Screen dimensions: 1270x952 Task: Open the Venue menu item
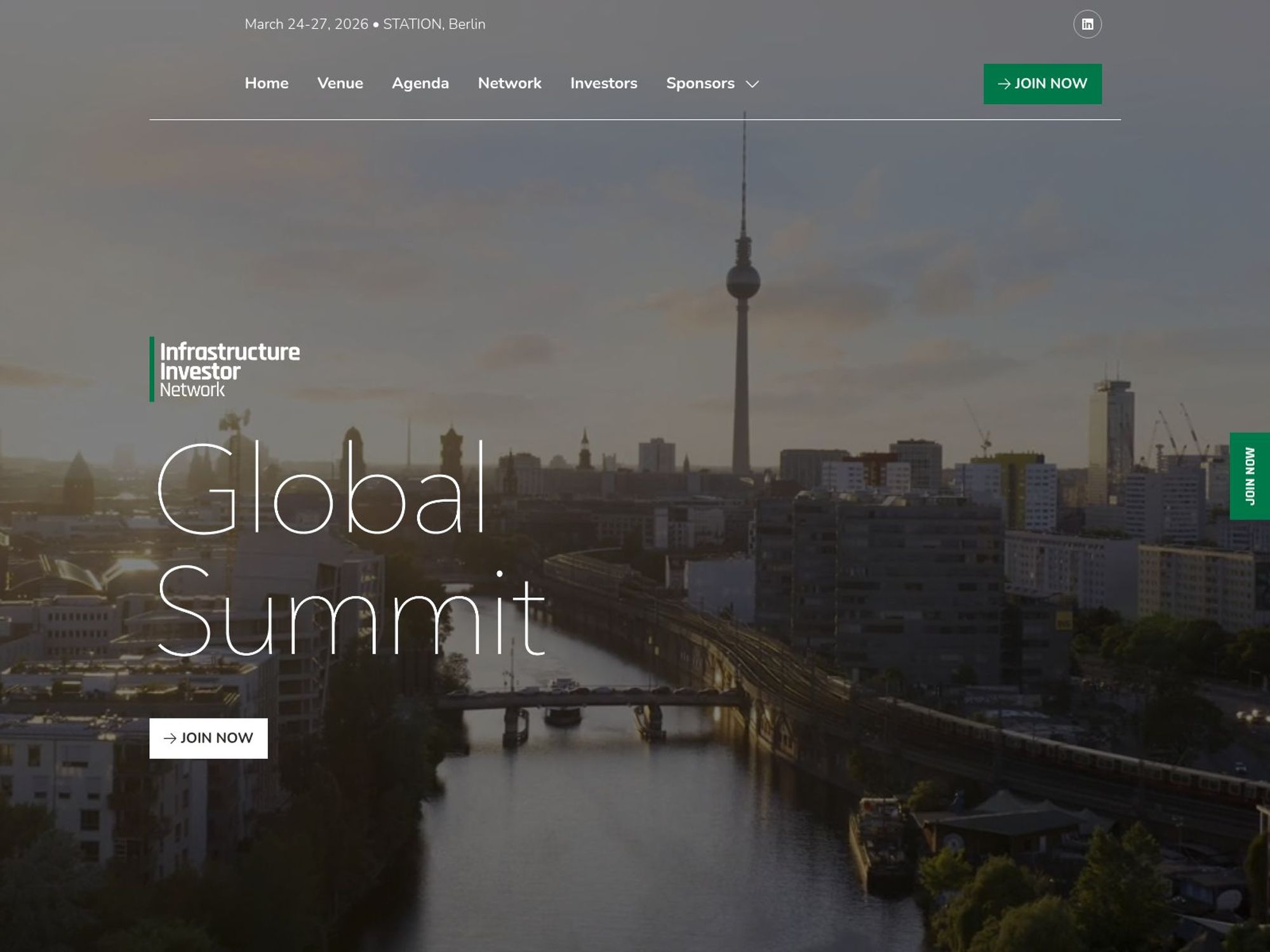pyautogui.click(x=340, y=83)
